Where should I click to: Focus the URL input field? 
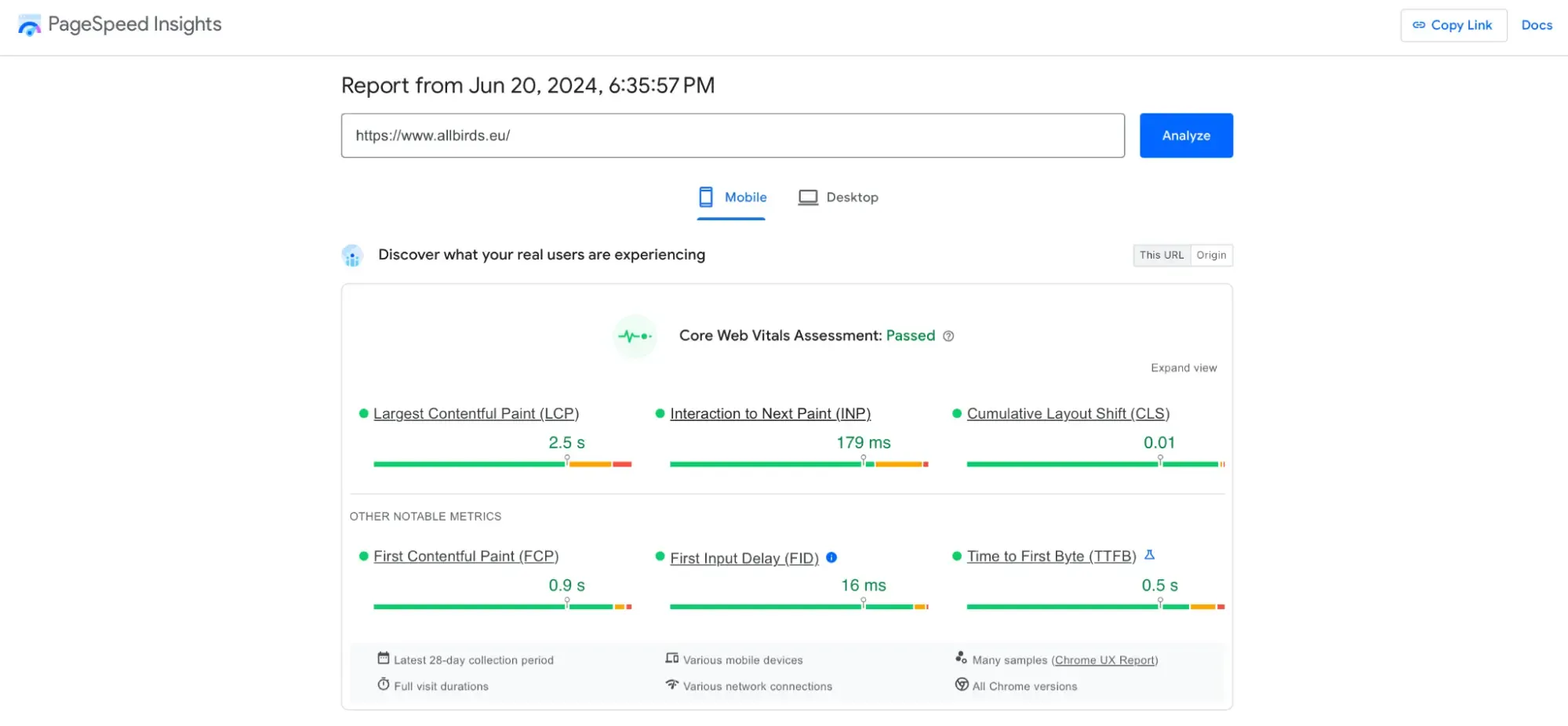coord(733,136)
